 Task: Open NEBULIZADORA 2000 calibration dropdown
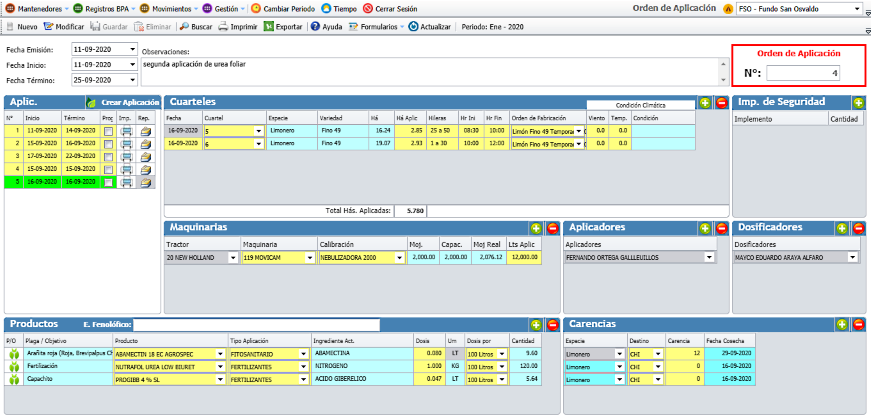(399, 258)
